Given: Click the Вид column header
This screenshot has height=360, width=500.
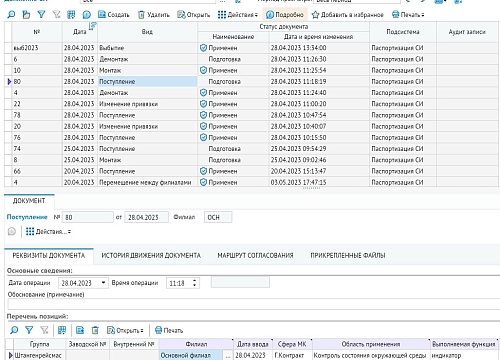Looking at the screenshot, I should point(147,32).
